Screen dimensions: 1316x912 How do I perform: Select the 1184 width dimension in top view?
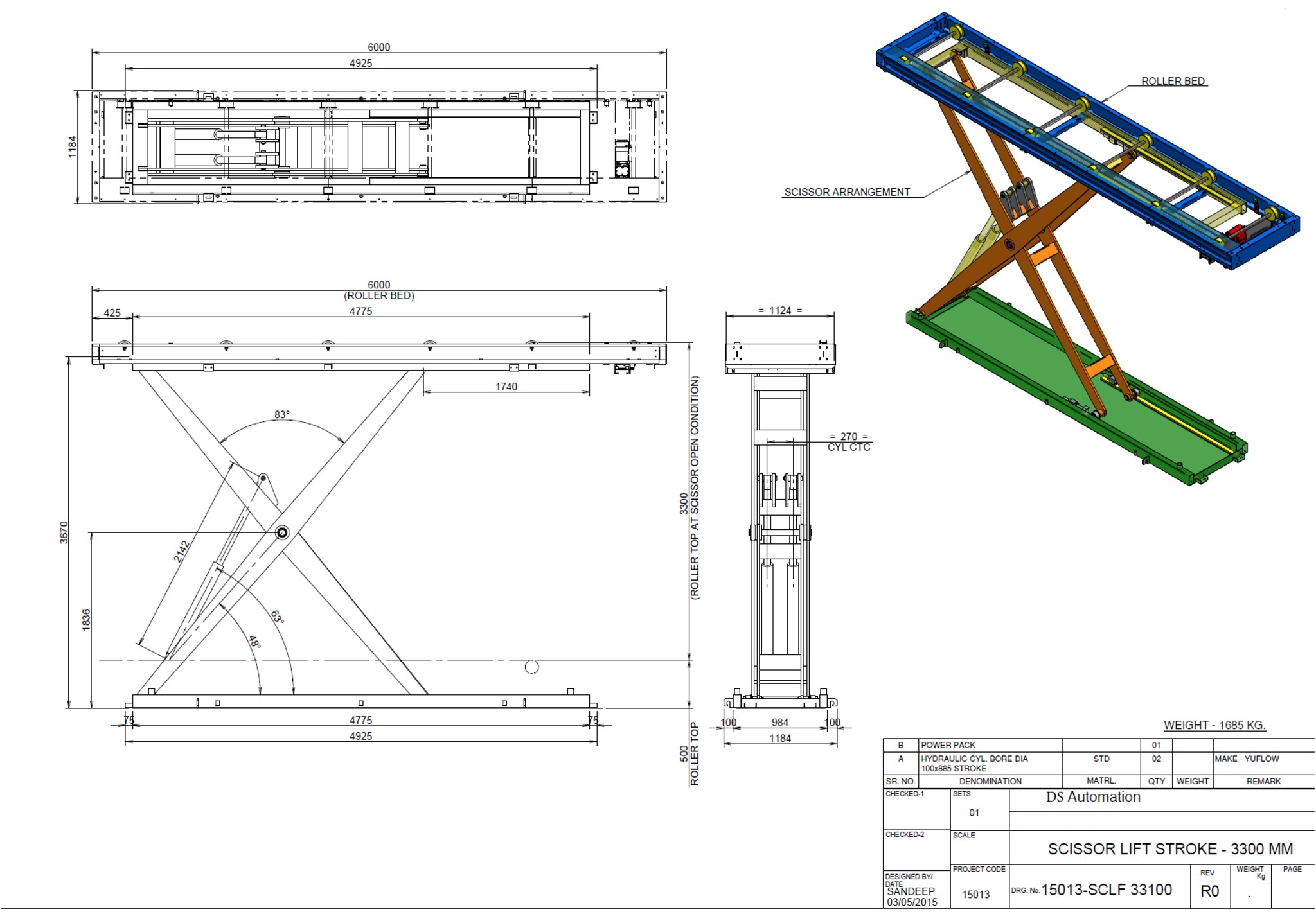tap(73, 147)
